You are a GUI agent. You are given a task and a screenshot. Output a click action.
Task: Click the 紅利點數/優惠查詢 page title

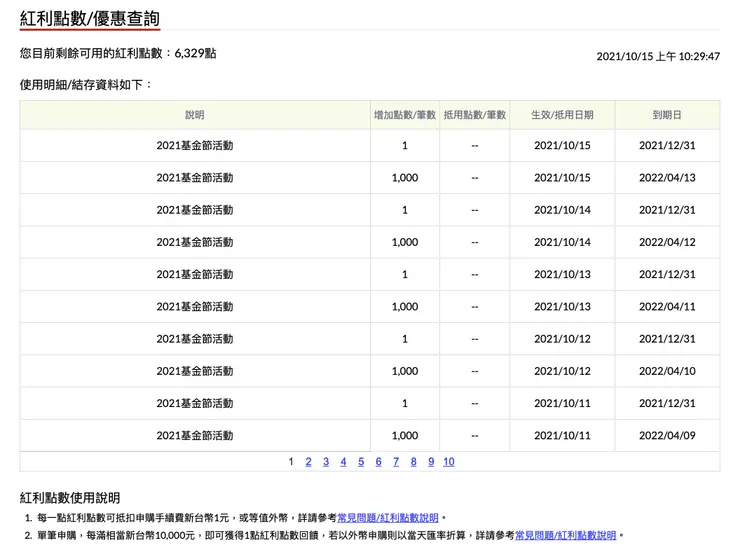[90, 19]
